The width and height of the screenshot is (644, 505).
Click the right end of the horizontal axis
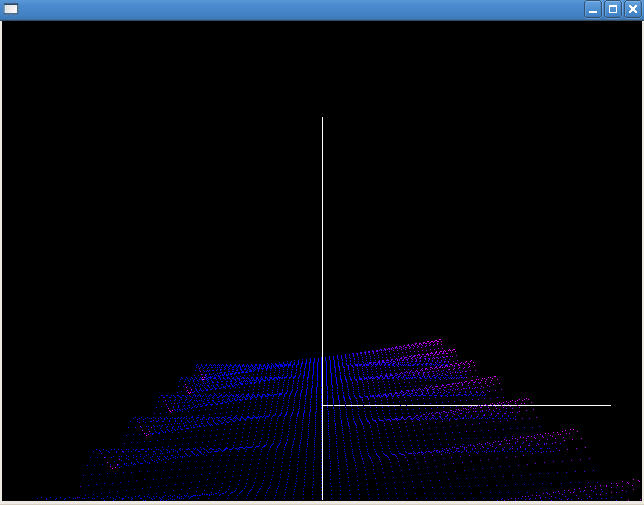click(609, 405)
